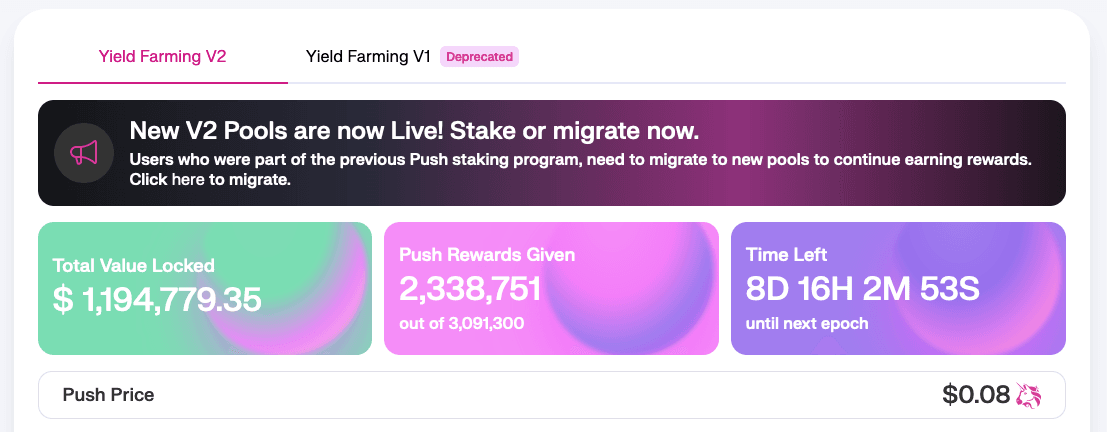Screen dimensions: 1107x432
Task: Click the Total Value Locked label
Action: [x=133, y=266]
